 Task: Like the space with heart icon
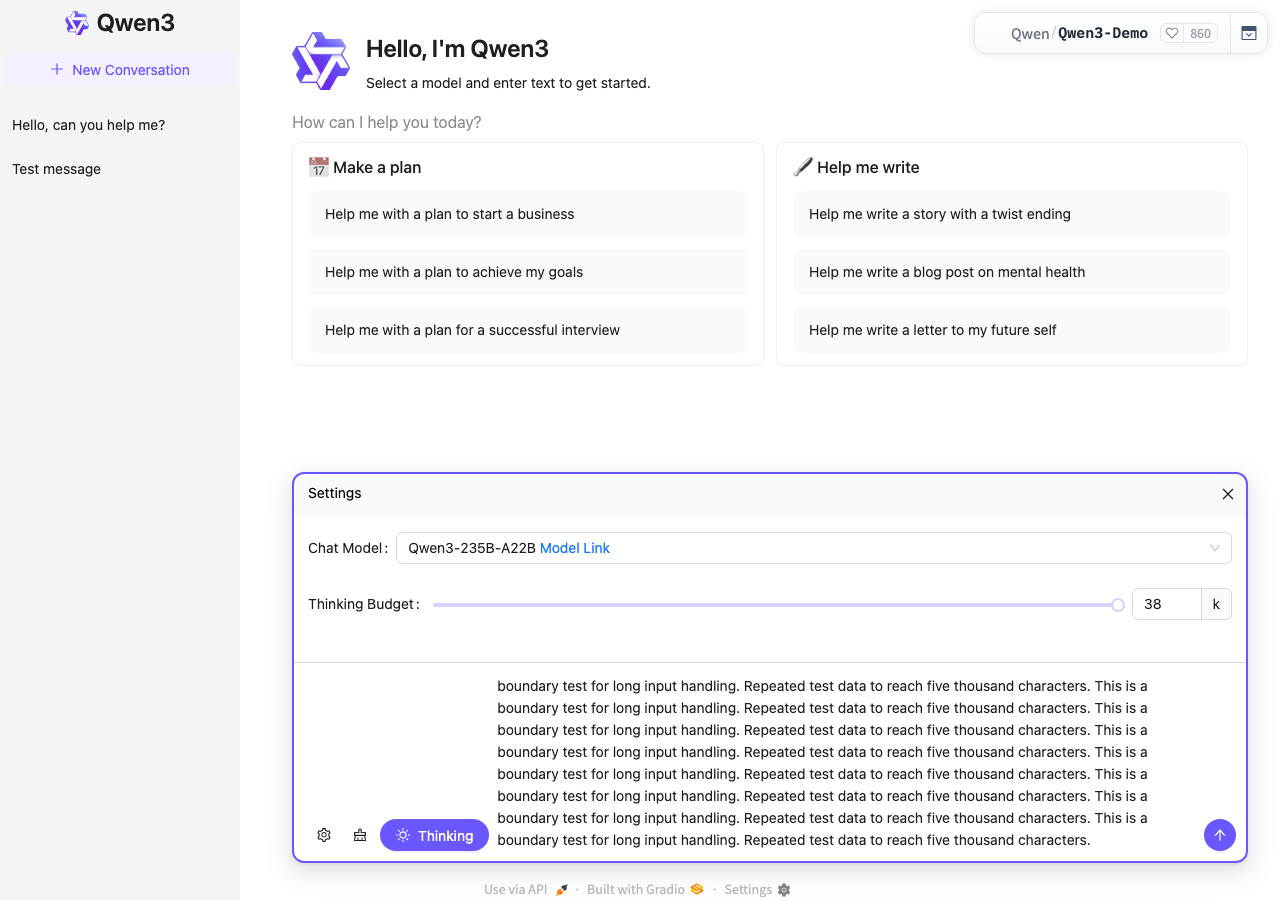[1172, 33]
